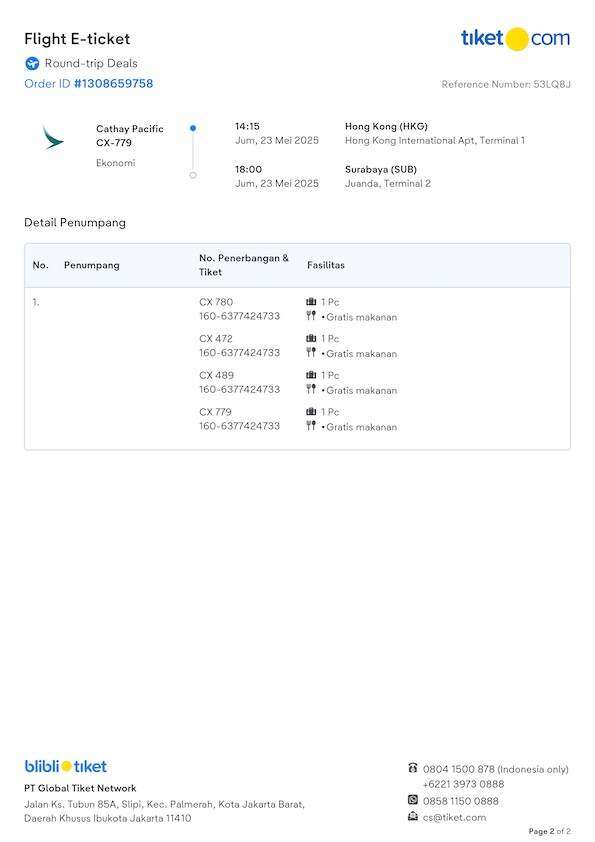The image size is (595, 842).
Task: Click the meal icon for CX 779
Action: 311,425
